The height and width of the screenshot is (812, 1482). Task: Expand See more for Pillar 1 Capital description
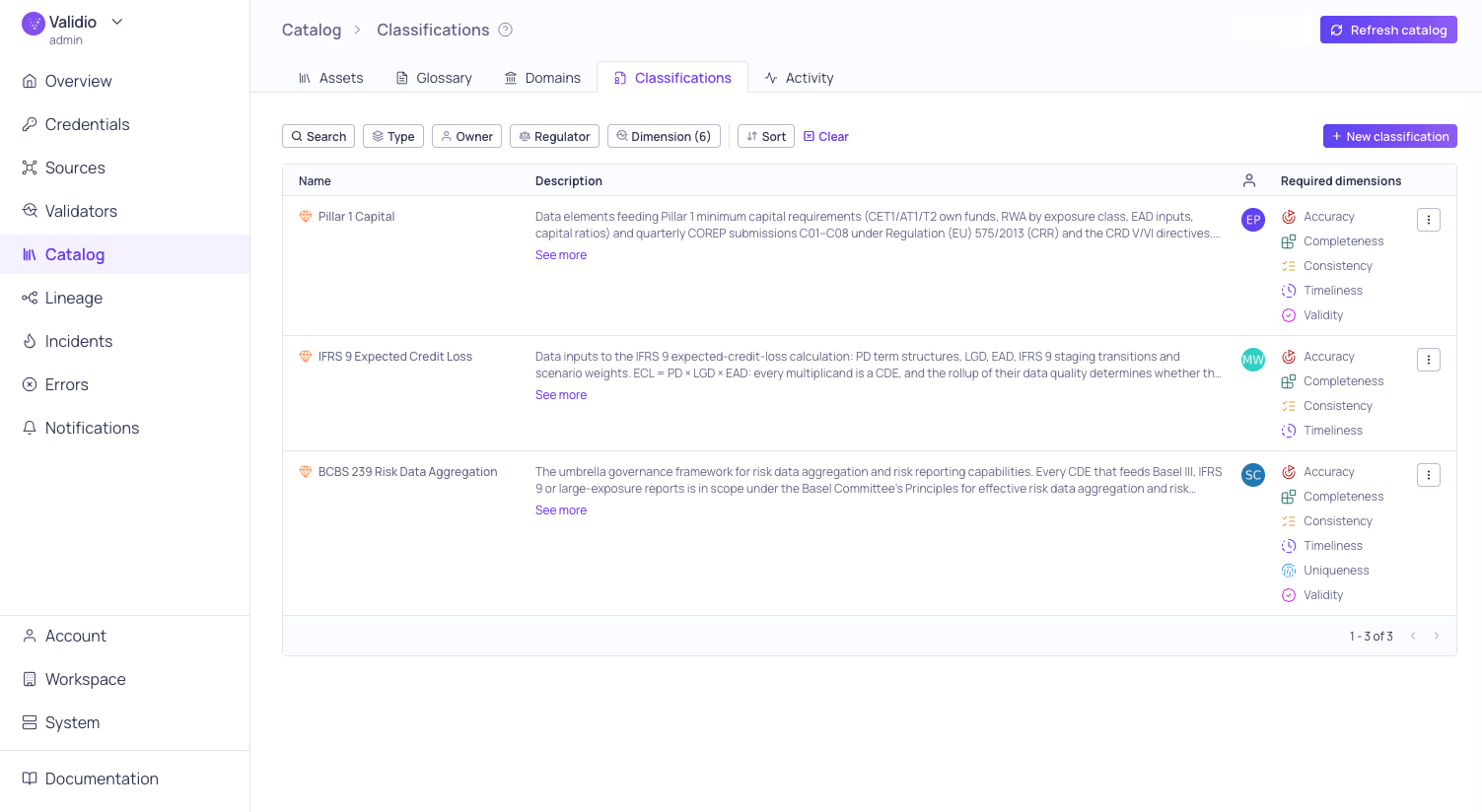pos(561,255)
